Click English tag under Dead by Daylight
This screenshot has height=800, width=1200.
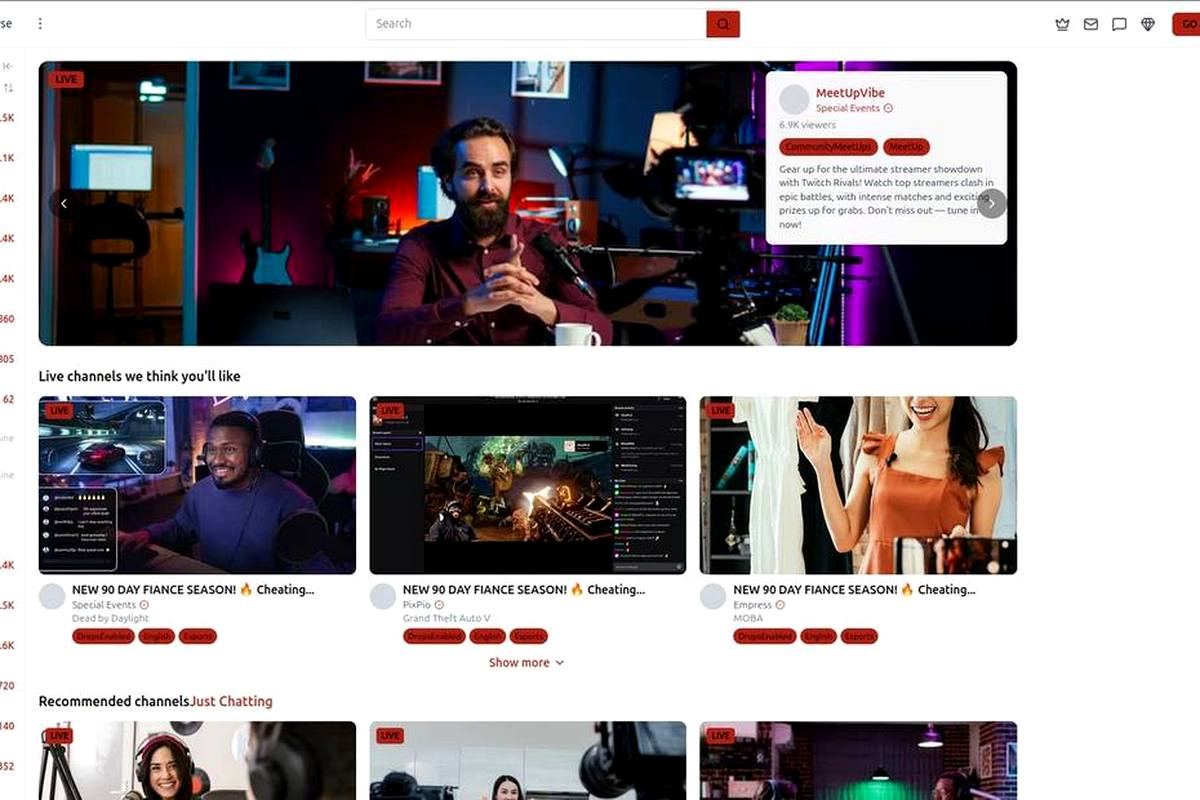[156, 636]
